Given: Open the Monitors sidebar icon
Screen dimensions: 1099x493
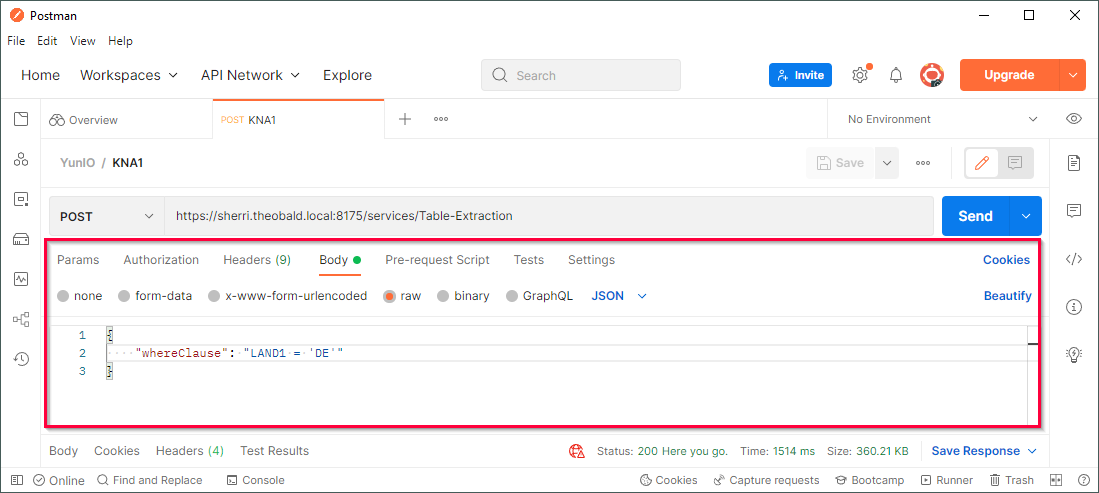Looking at the screenshot, I should click(21, 279).
